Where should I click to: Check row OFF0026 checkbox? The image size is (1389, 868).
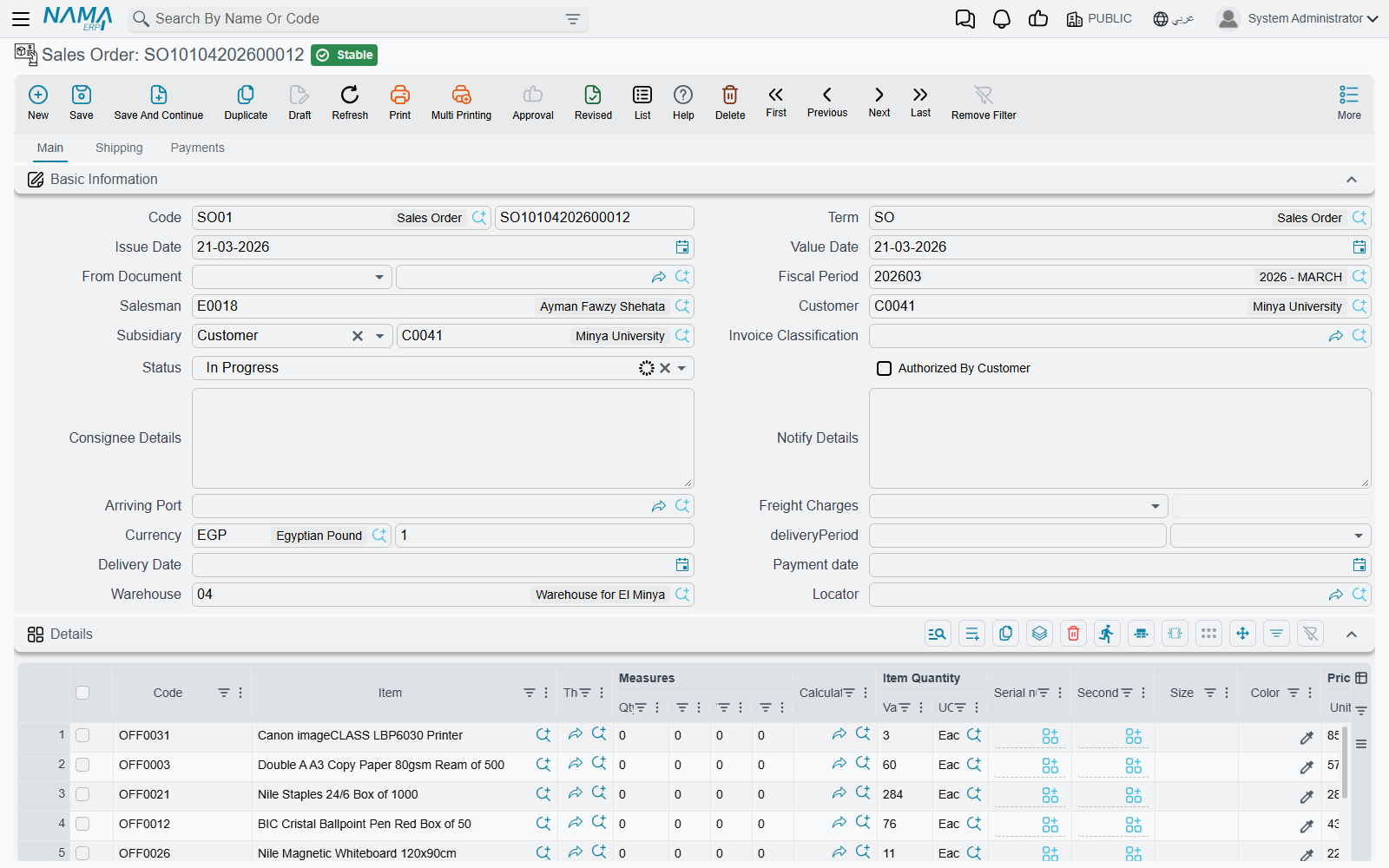[82, 853]
